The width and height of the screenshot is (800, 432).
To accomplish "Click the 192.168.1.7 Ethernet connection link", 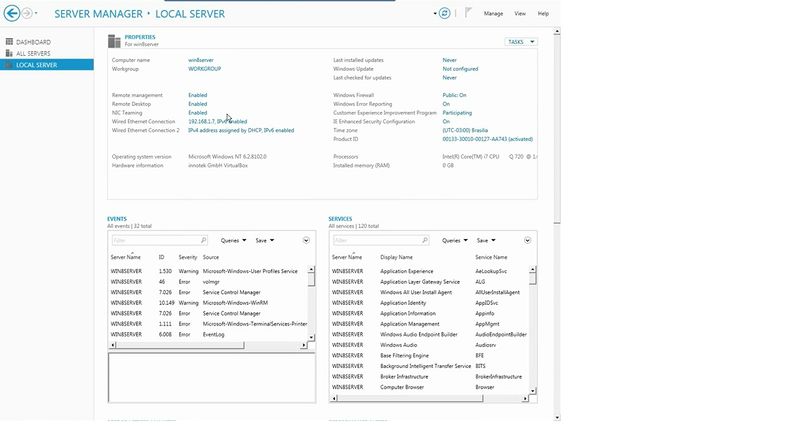I will point(218,122).
